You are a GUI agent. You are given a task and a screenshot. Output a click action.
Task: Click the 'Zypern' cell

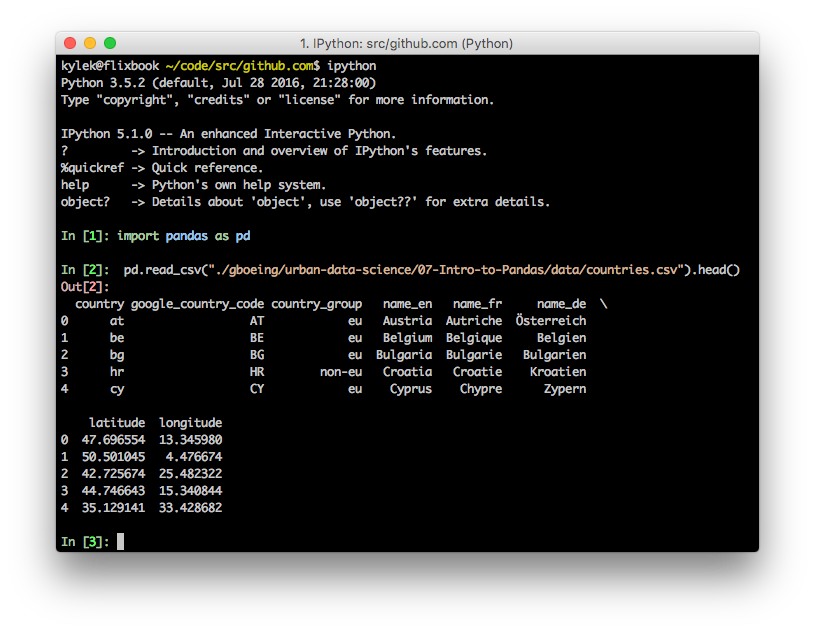[565, 389]
